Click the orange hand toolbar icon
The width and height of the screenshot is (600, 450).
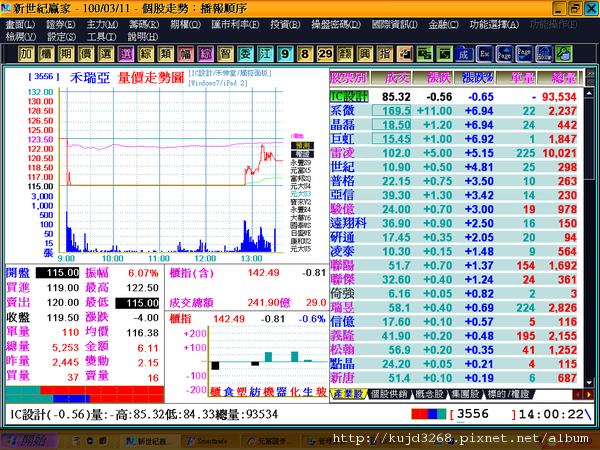pos(404,54)
